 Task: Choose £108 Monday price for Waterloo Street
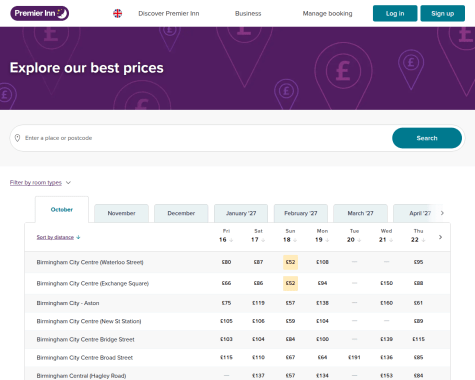[x=322, y=262]
